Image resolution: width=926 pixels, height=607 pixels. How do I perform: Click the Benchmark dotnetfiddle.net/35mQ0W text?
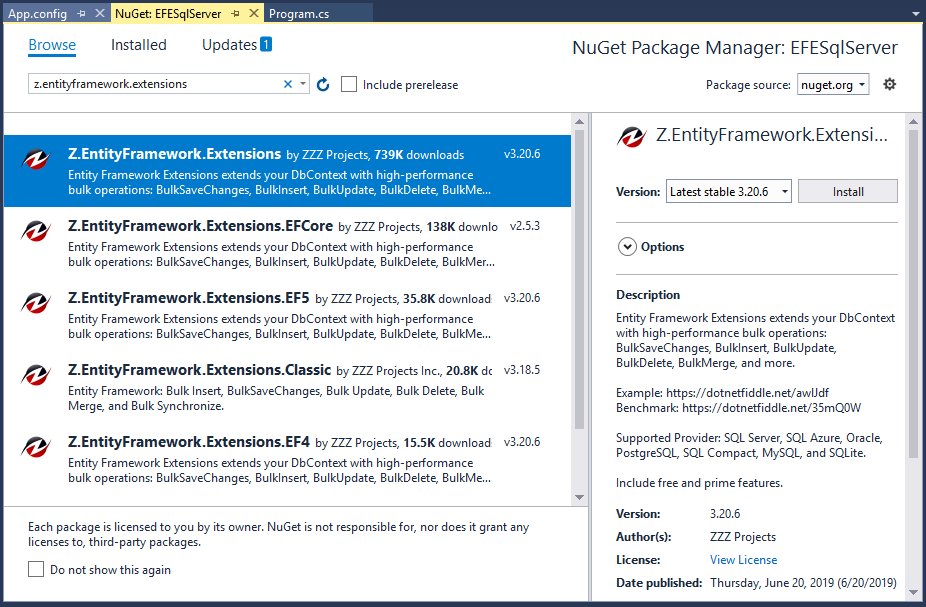tap(738, 408)
